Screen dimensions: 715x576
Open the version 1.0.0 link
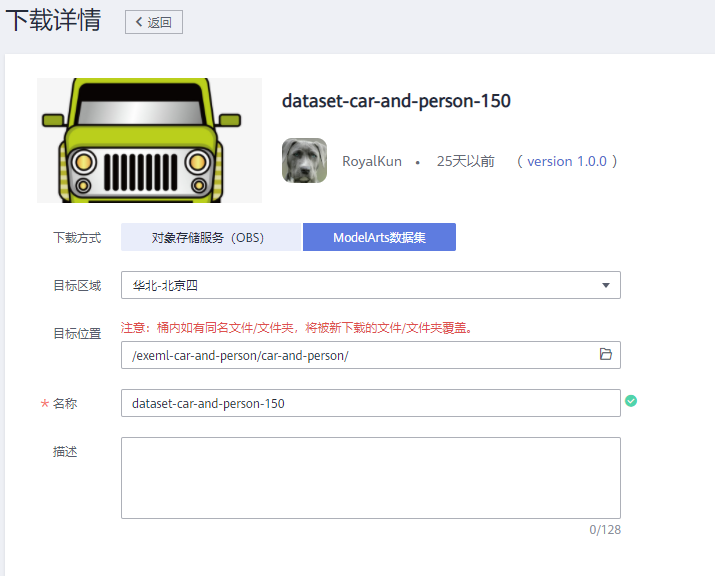(567, 161)
